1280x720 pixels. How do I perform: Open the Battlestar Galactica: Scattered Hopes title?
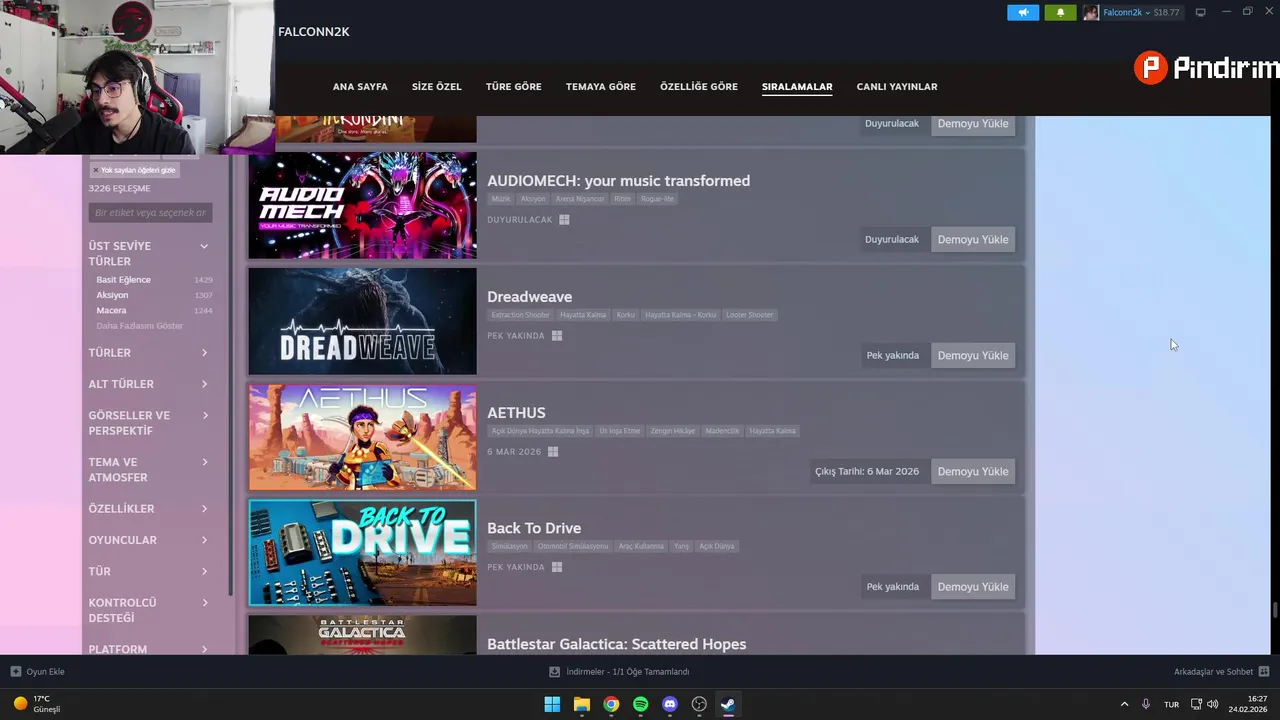[x=617, y=644]
